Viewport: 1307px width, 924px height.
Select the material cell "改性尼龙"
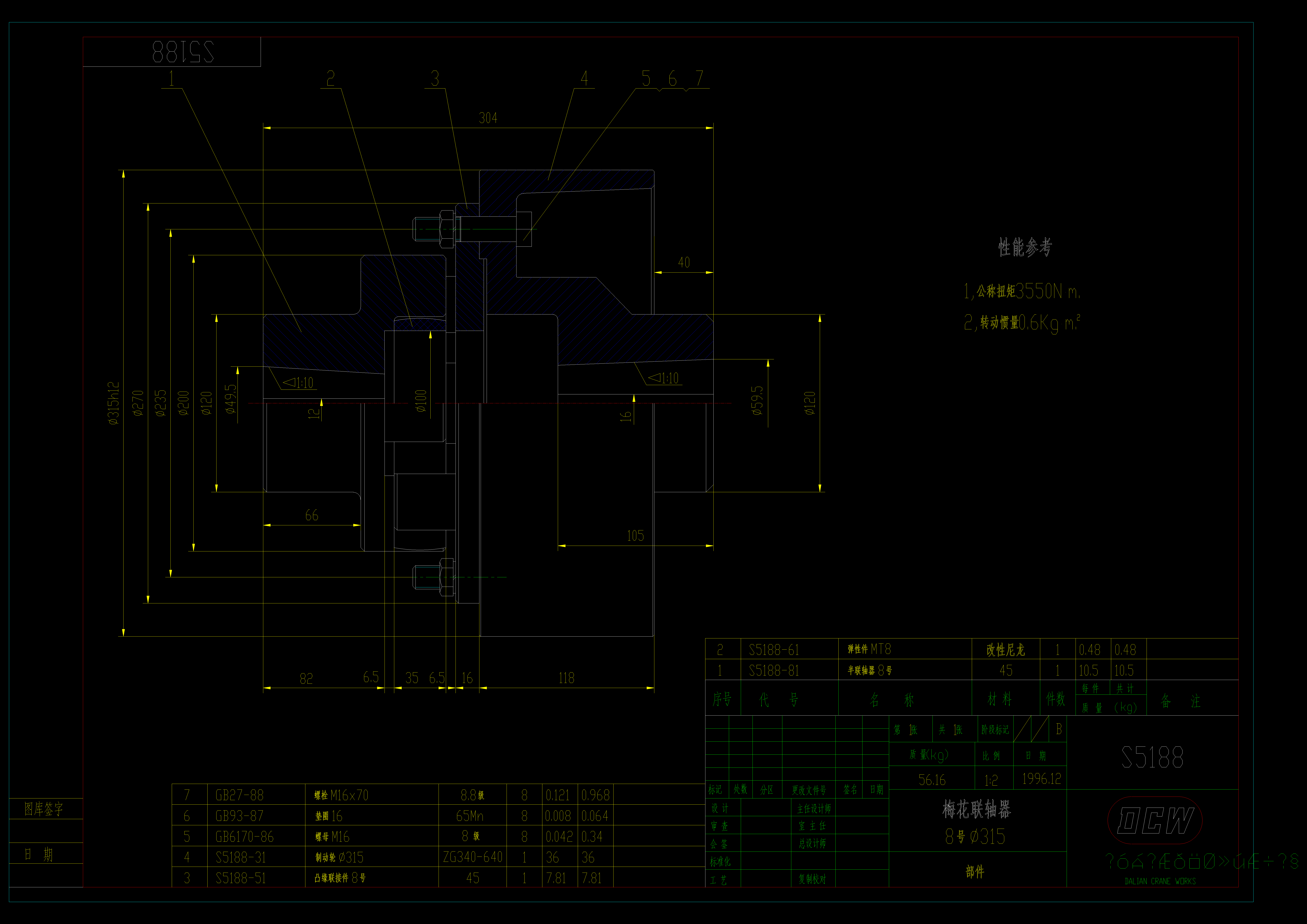click(1005, 650)
